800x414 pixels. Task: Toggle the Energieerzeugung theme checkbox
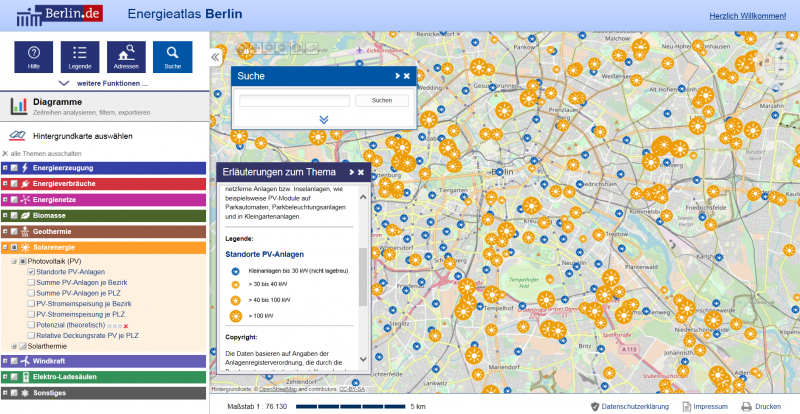(x=14, y=168)
